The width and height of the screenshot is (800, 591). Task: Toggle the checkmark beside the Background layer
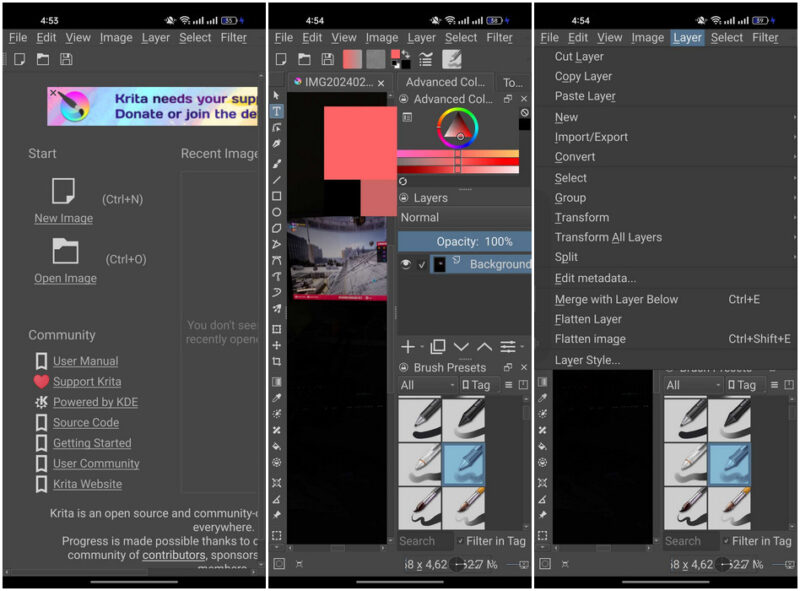(420, 263)
